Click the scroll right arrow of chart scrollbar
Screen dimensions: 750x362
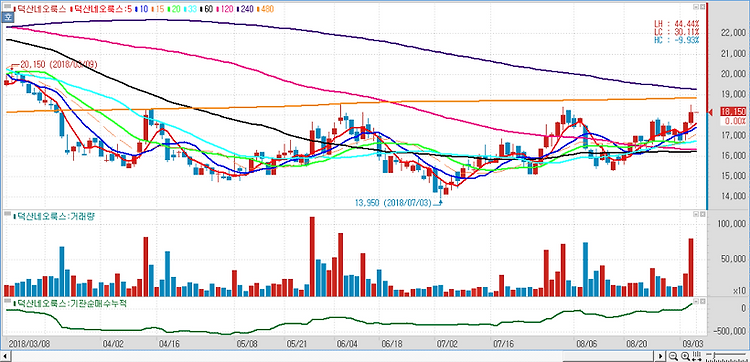tap(661, 356)
